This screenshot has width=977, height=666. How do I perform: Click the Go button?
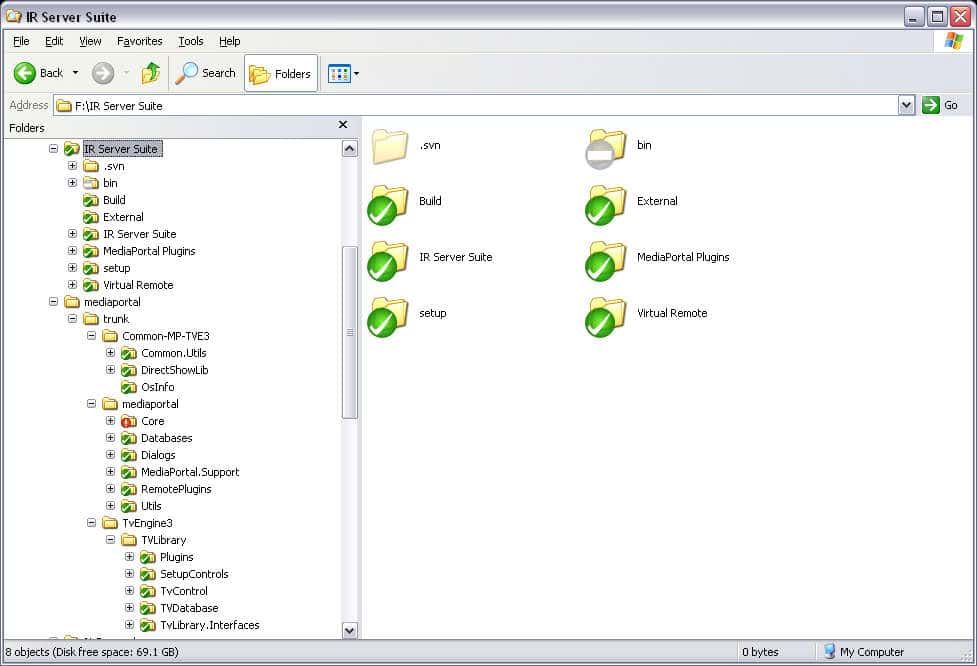click(x=941, y=105)
